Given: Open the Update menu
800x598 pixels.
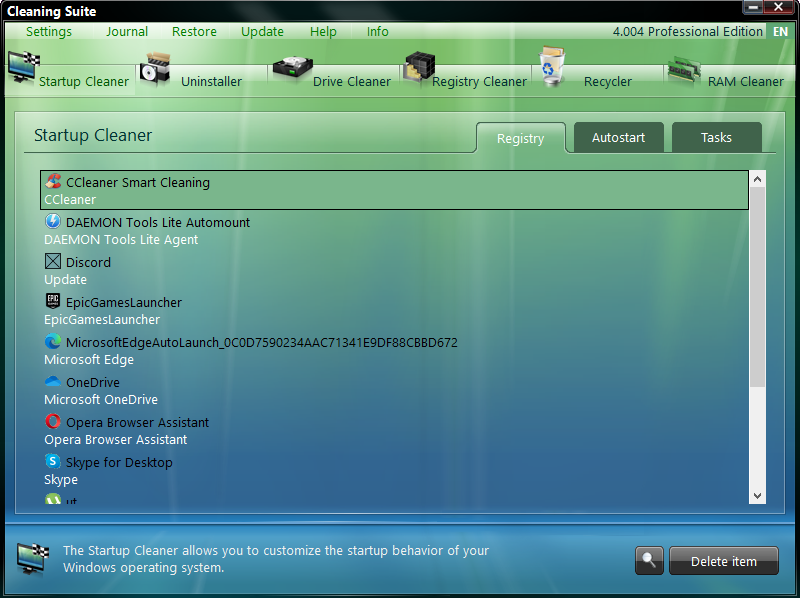Looking at the screenshot, I should (262, 32).
